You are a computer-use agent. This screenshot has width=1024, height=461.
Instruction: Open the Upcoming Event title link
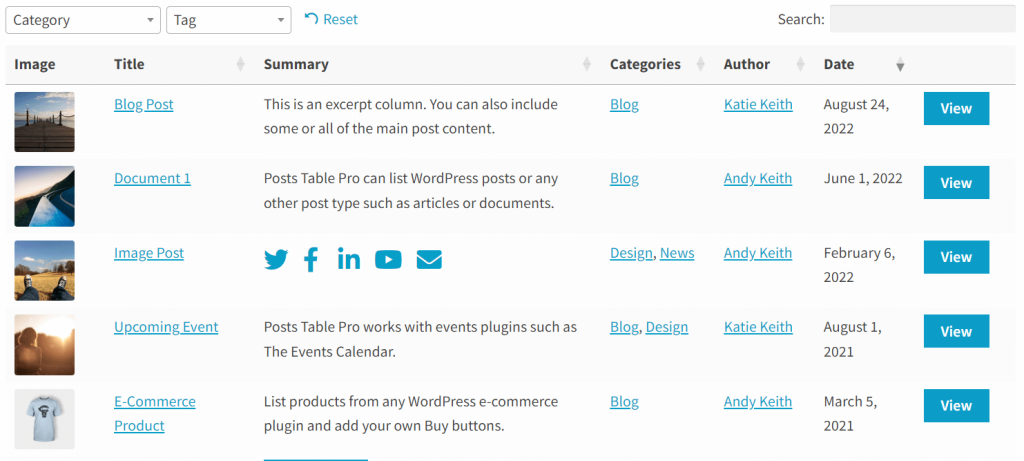pos(166,326)
